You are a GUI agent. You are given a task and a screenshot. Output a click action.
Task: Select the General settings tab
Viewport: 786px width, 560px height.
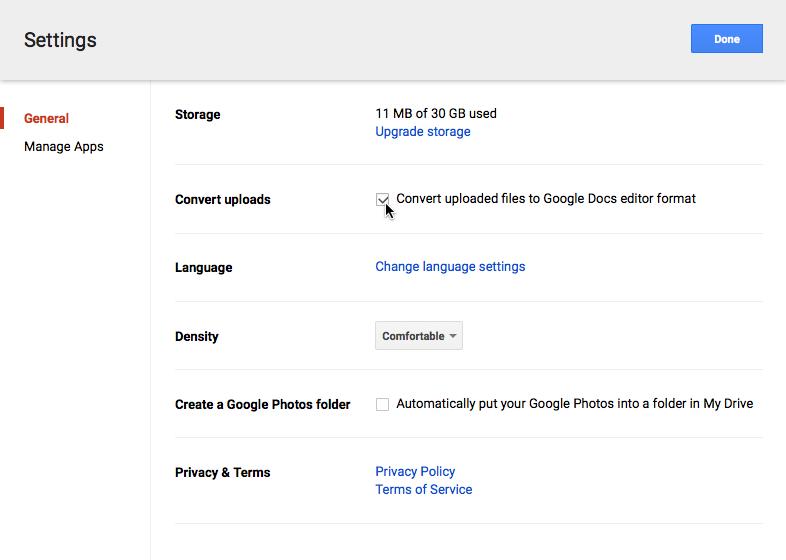[x=46, y=118]
